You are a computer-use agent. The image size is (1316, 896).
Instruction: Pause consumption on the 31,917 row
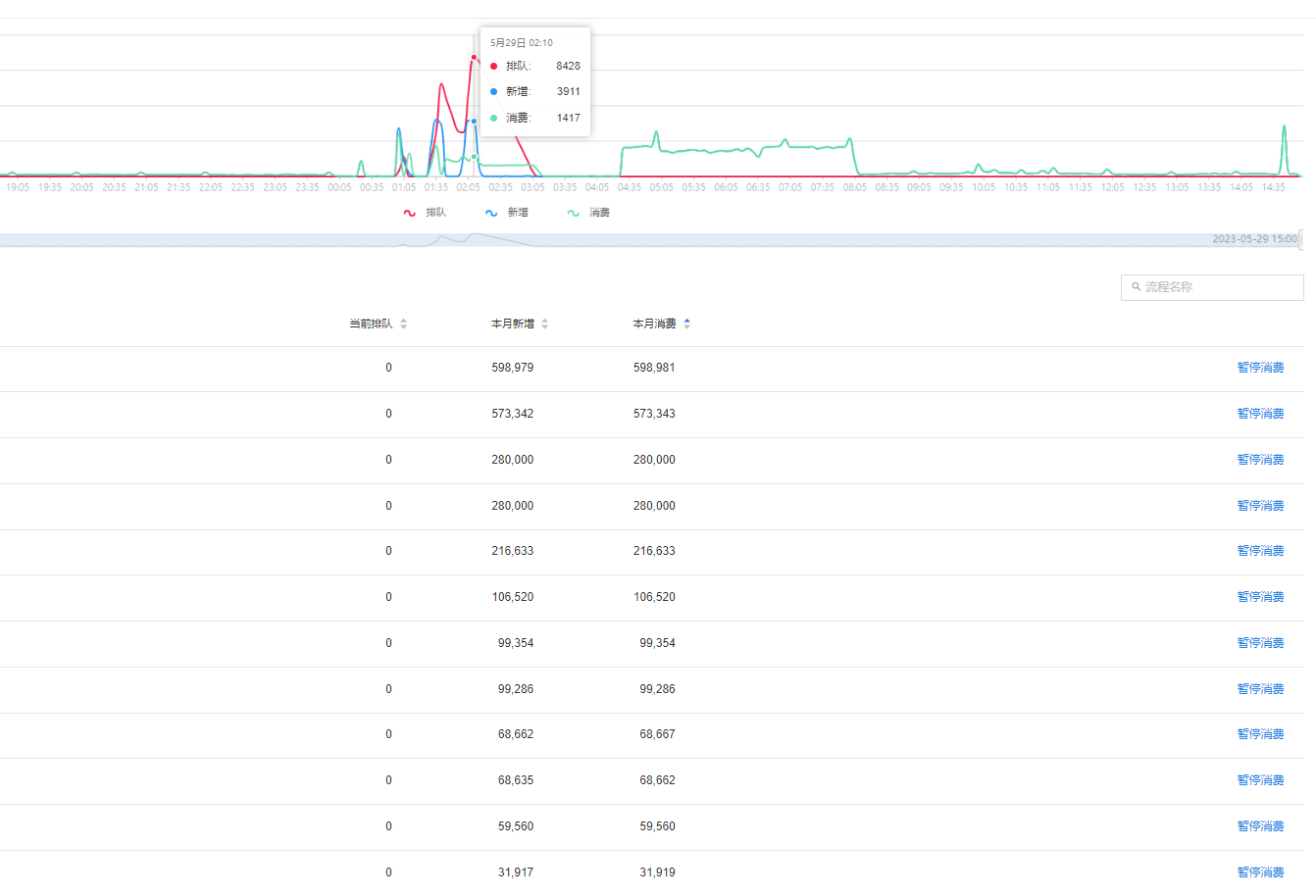tap(1260, 872)
